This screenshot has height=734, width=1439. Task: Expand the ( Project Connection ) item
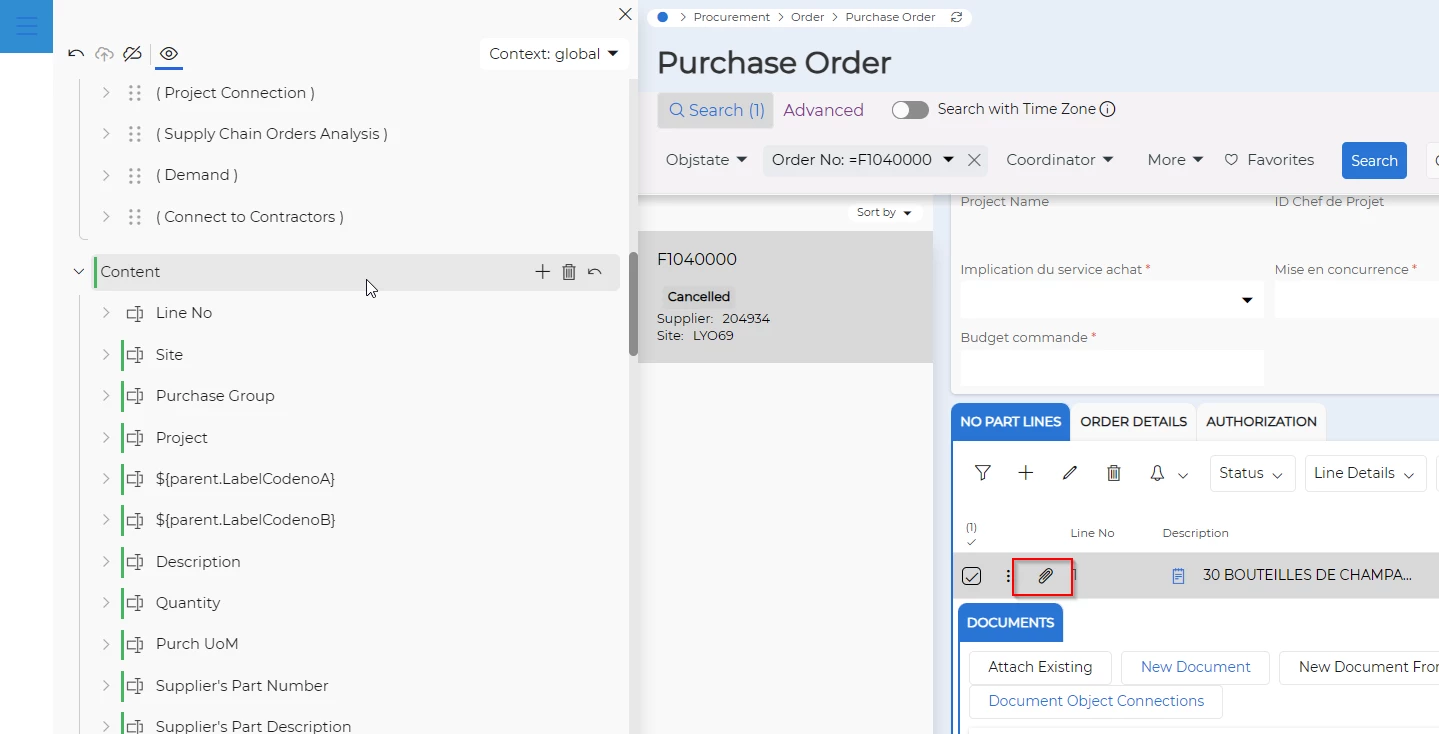pos(106,93)
